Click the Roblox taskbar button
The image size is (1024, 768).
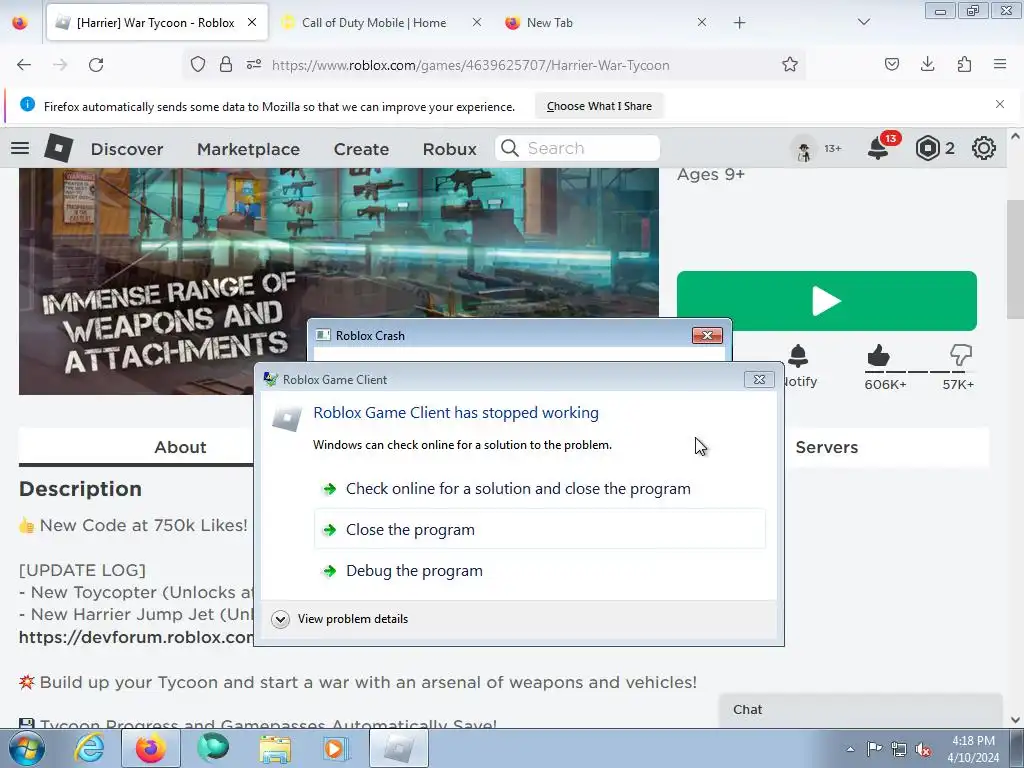coord(398,748)
